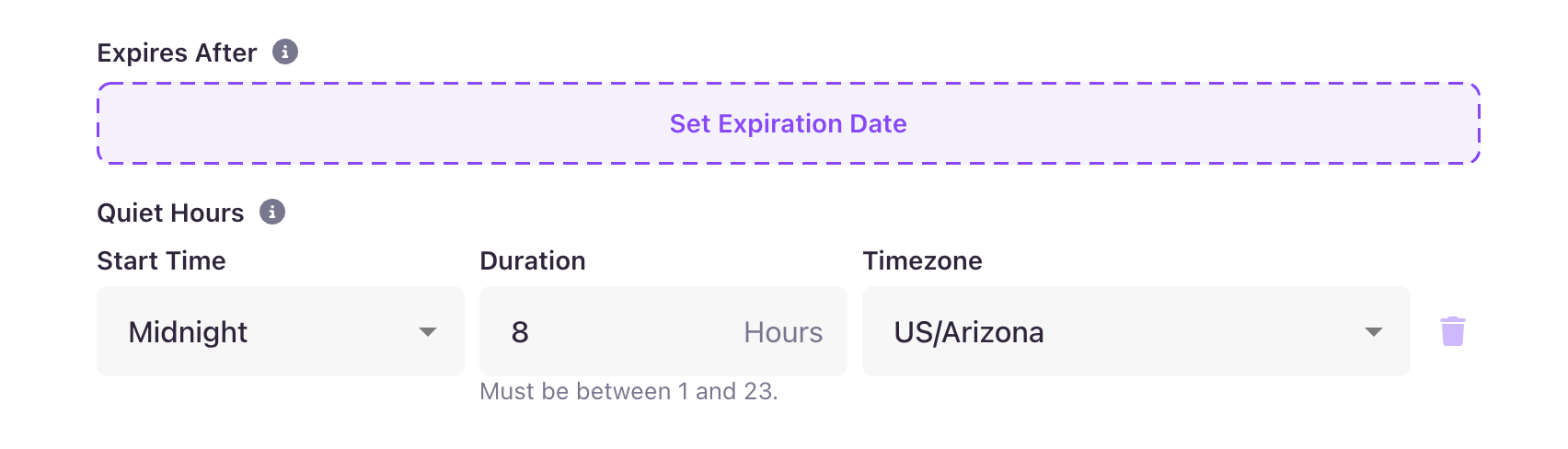Screen dimensions: 1568x449
Task: Open the Timezone dropdown
Action: (x=1136, y=331)
